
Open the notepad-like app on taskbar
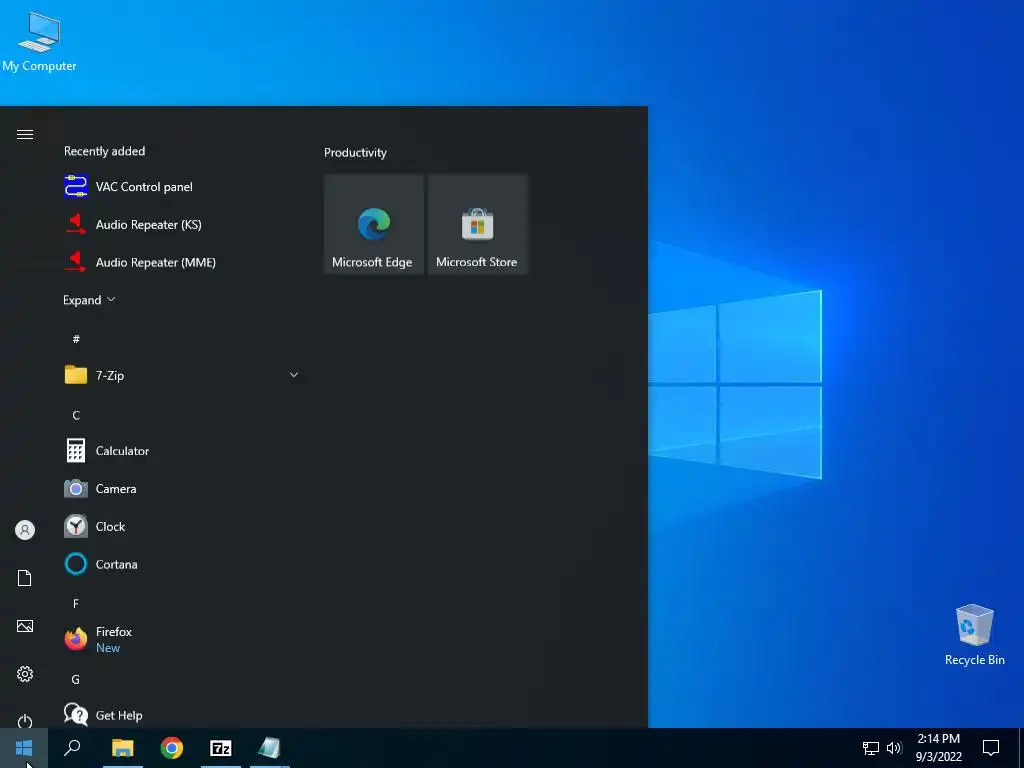tap(270, 748)
